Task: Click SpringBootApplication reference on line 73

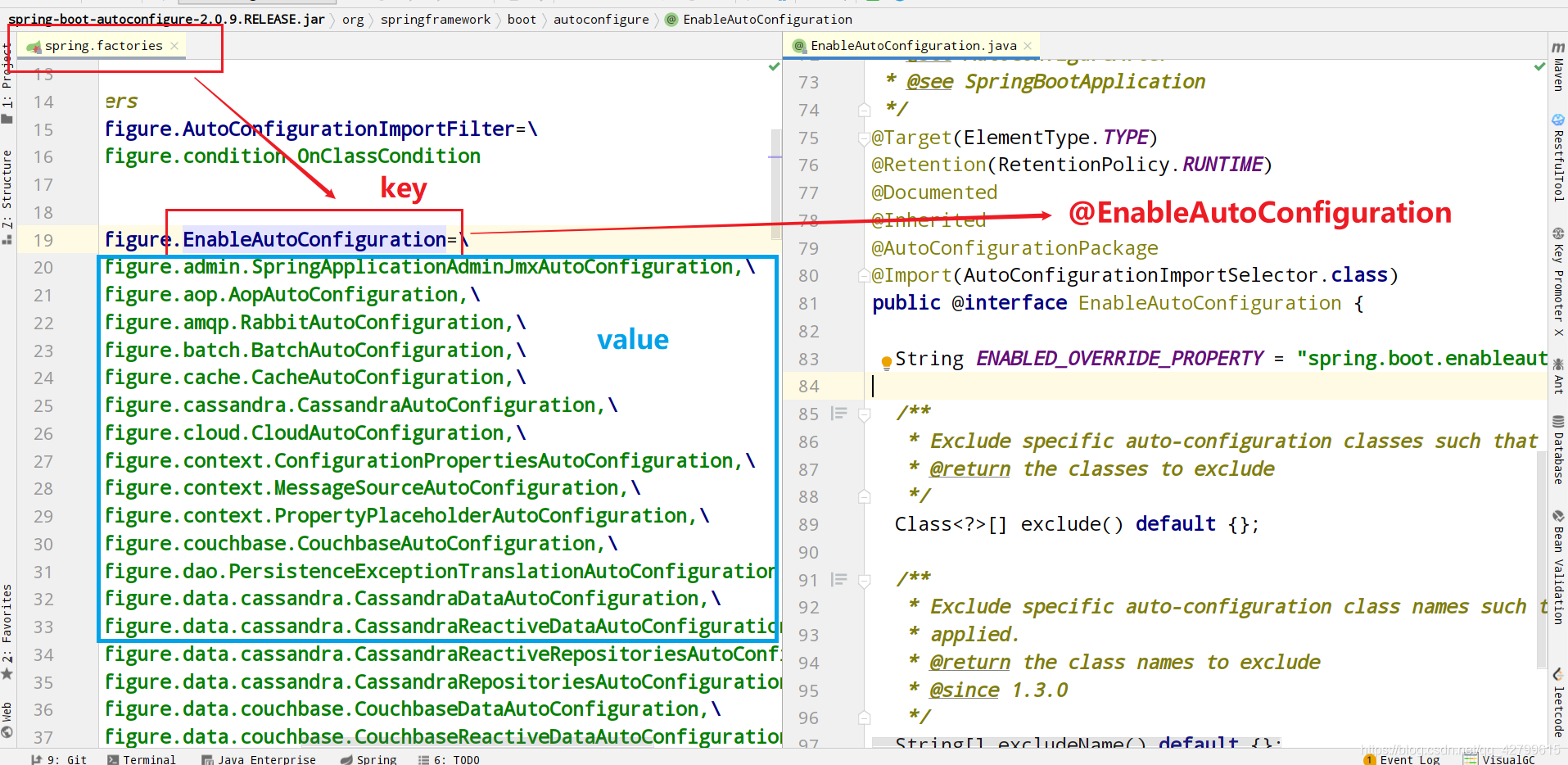Action: coord(1085,82)
